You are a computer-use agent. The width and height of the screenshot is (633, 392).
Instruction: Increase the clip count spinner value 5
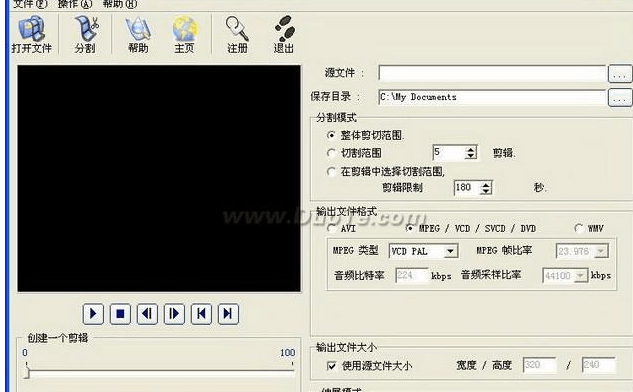click(x=470, y=149)
